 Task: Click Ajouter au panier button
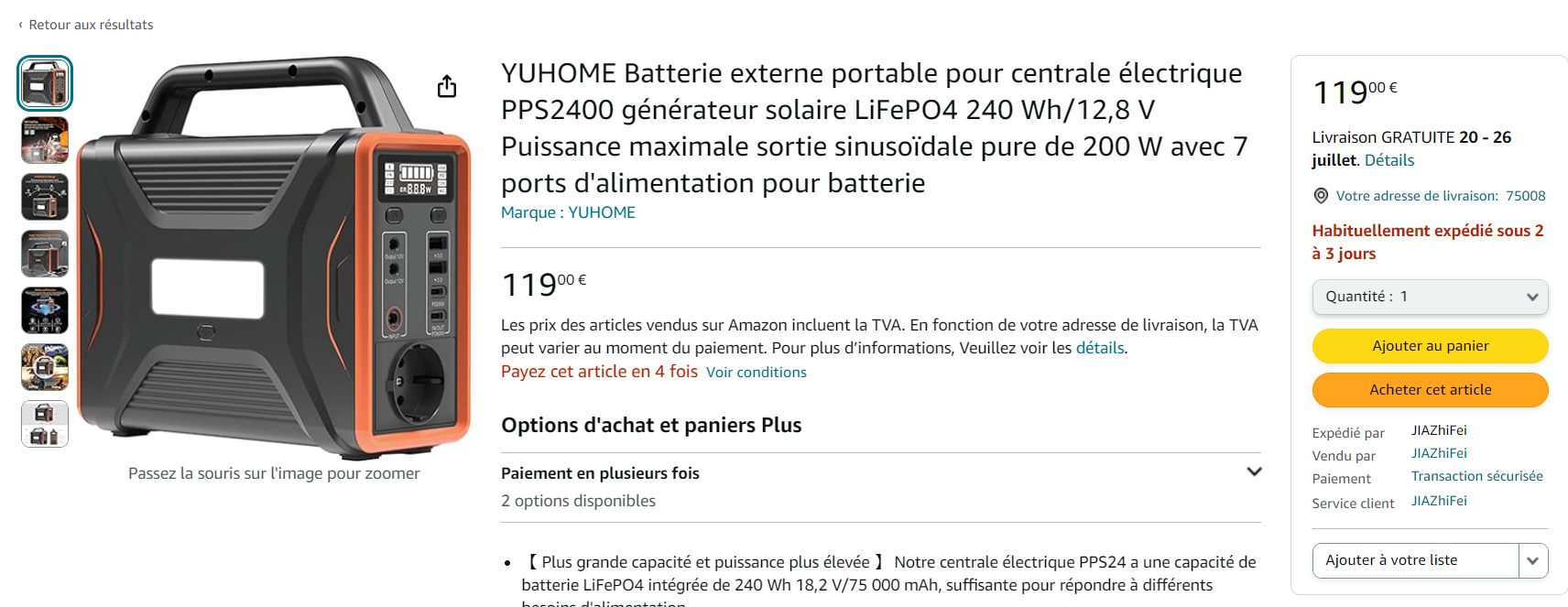click(1430, 346)
